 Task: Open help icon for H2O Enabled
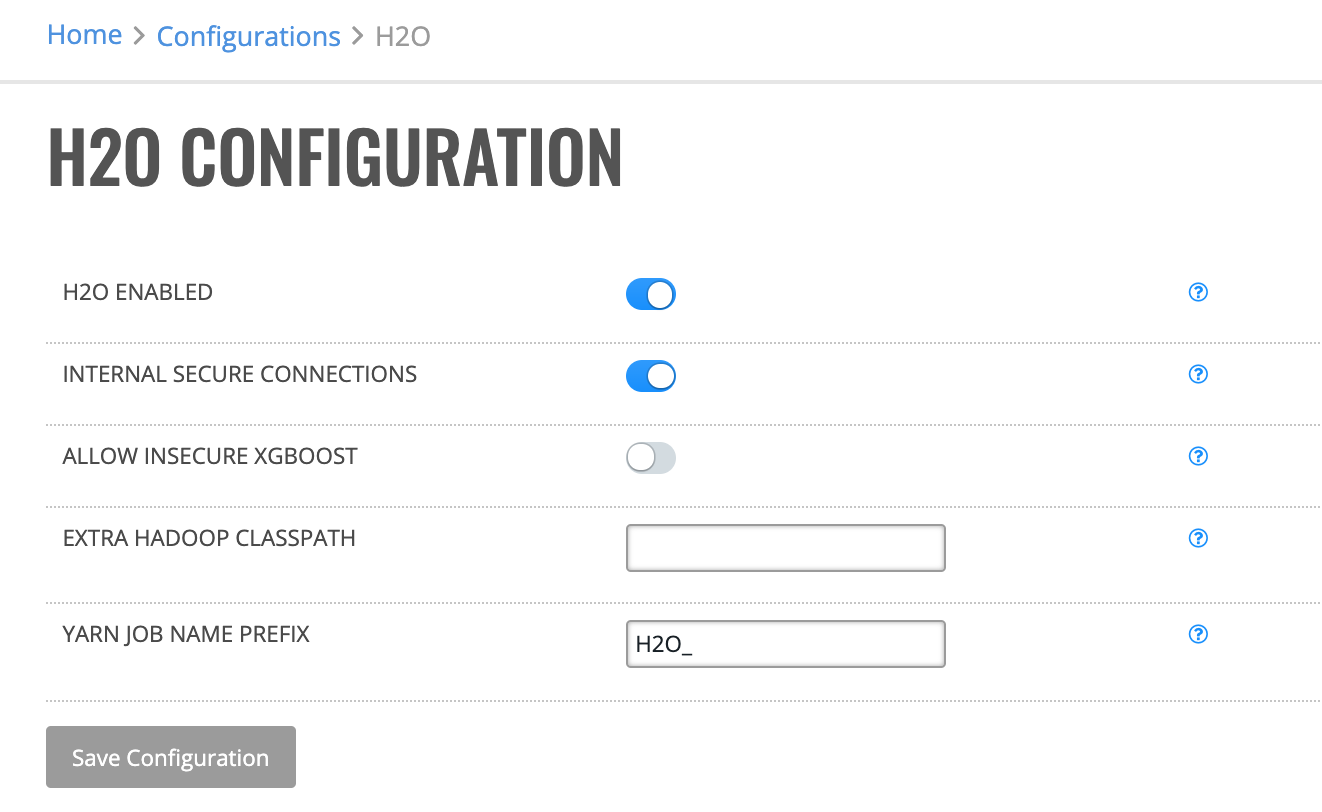(1198, 292)
